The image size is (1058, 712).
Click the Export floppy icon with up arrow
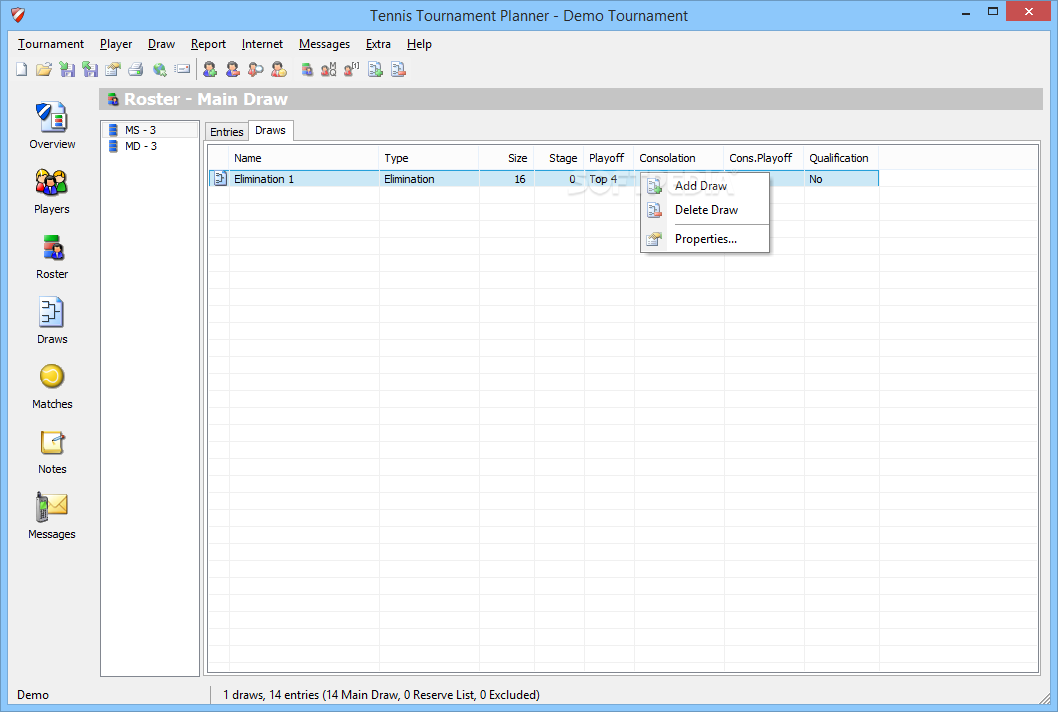tap(90, 70)
